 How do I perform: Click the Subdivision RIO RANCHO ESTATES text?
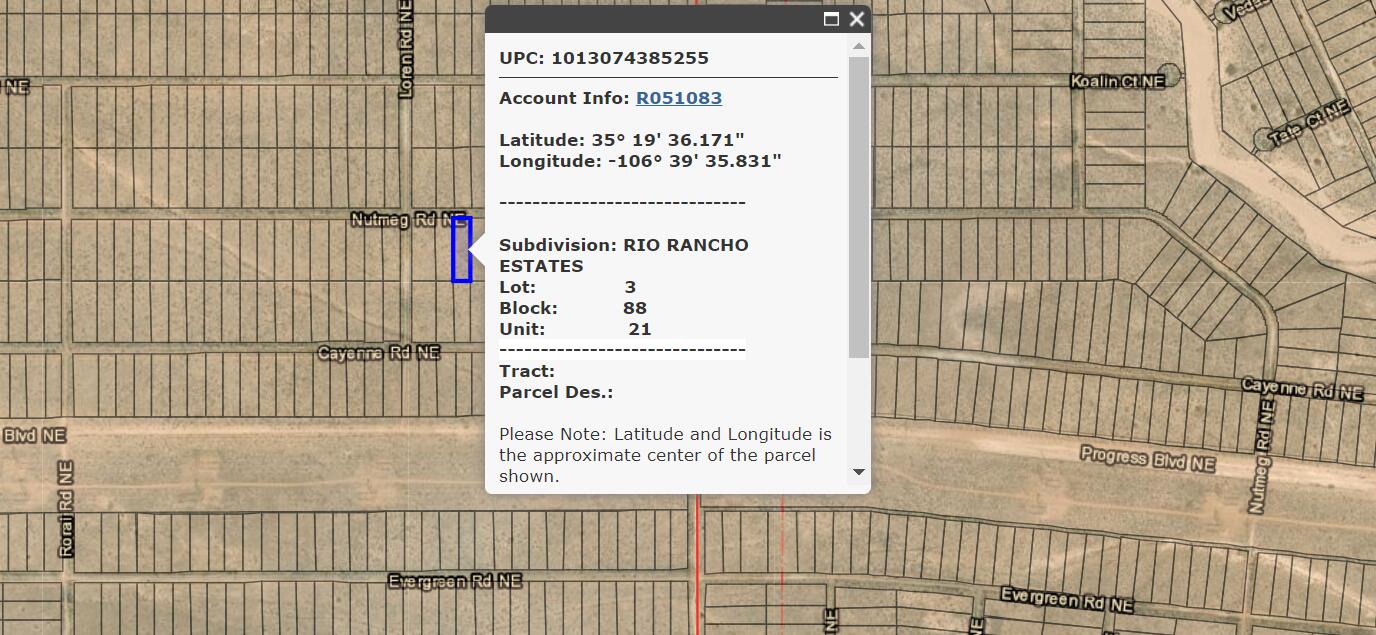(x=623, y=255)
